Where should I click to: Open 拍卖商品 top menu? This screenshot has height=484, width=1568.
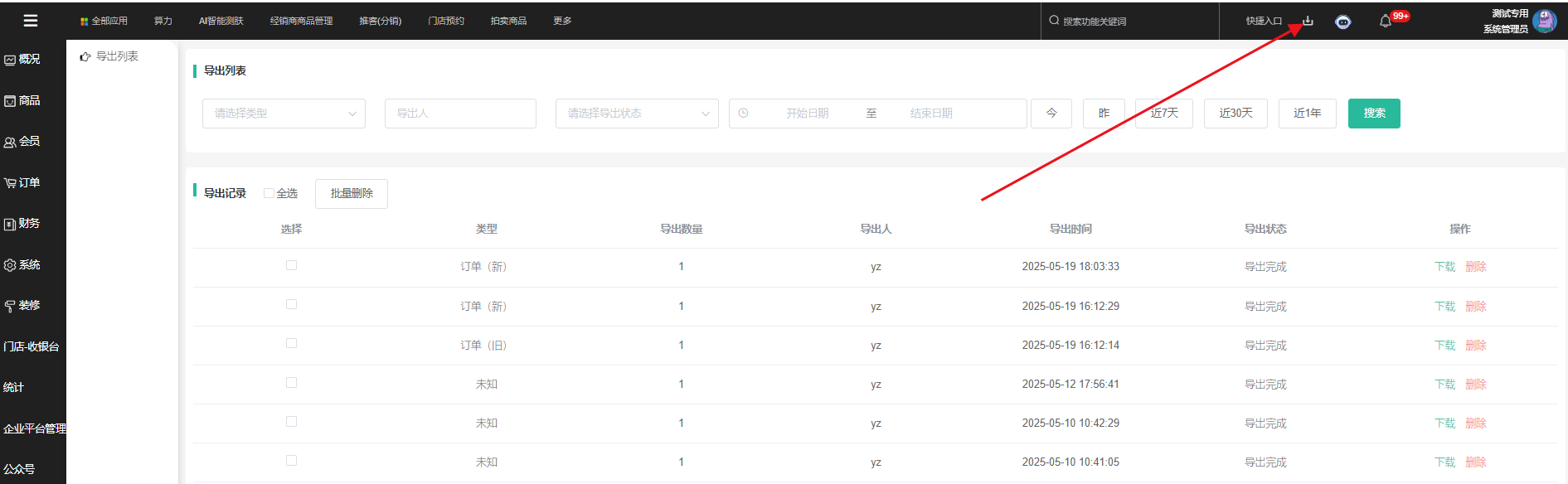point(509,22)
